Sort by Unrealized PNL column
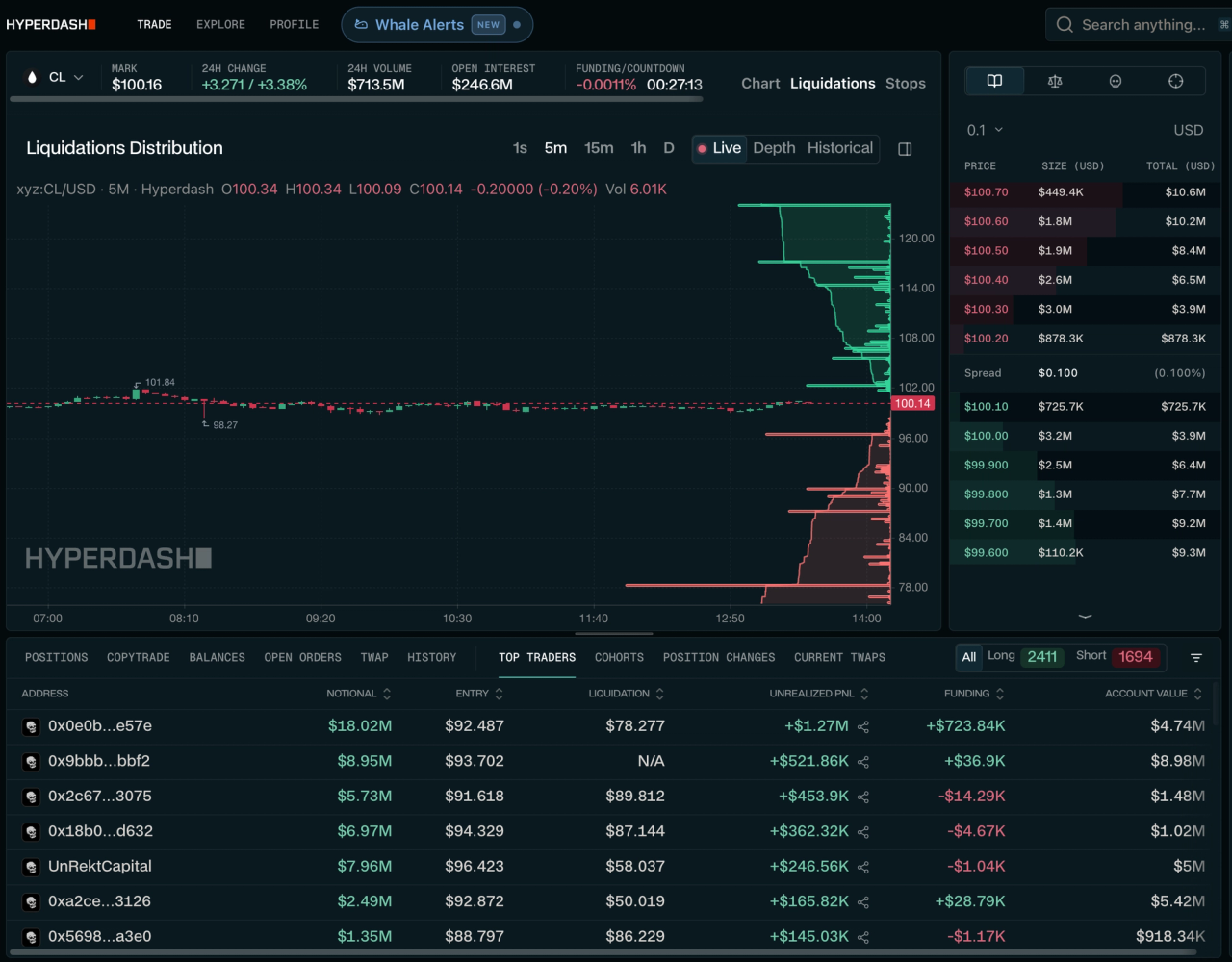The width and height of the screenshot is (1232, 962). tap(819, 694)
